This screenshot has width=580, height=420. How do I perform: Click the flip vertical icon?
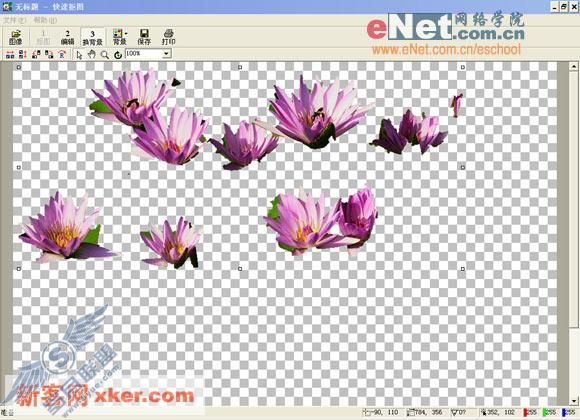click(x=23, y=55)
